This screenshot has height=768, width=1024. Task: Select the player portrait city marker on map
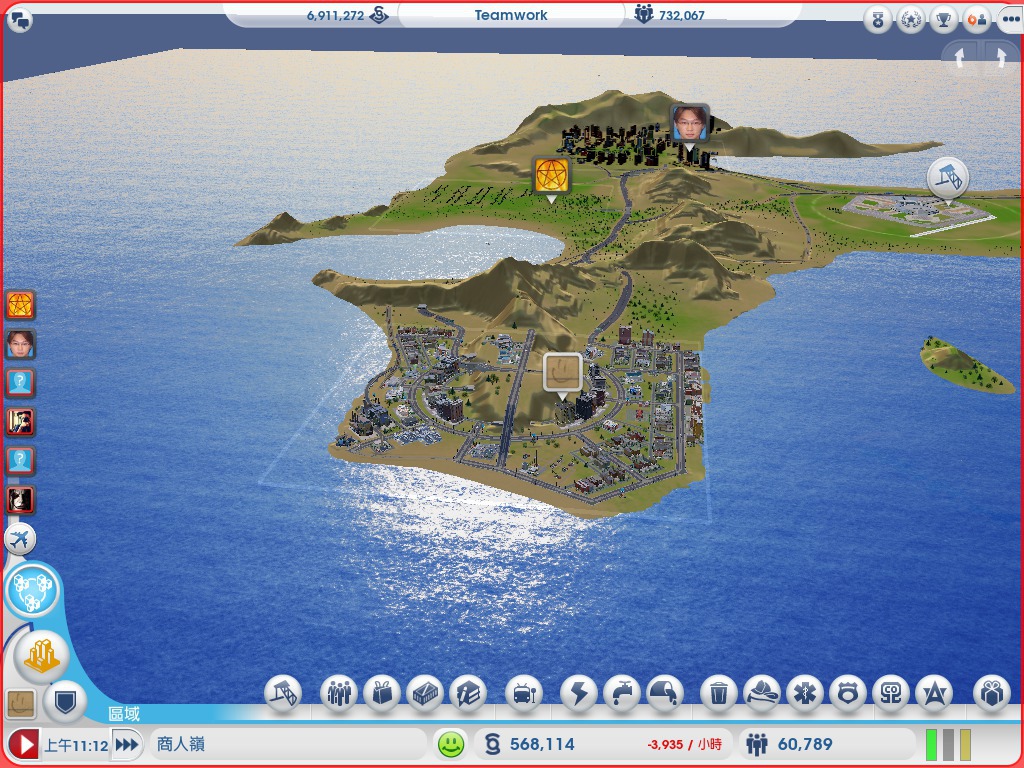690,124
